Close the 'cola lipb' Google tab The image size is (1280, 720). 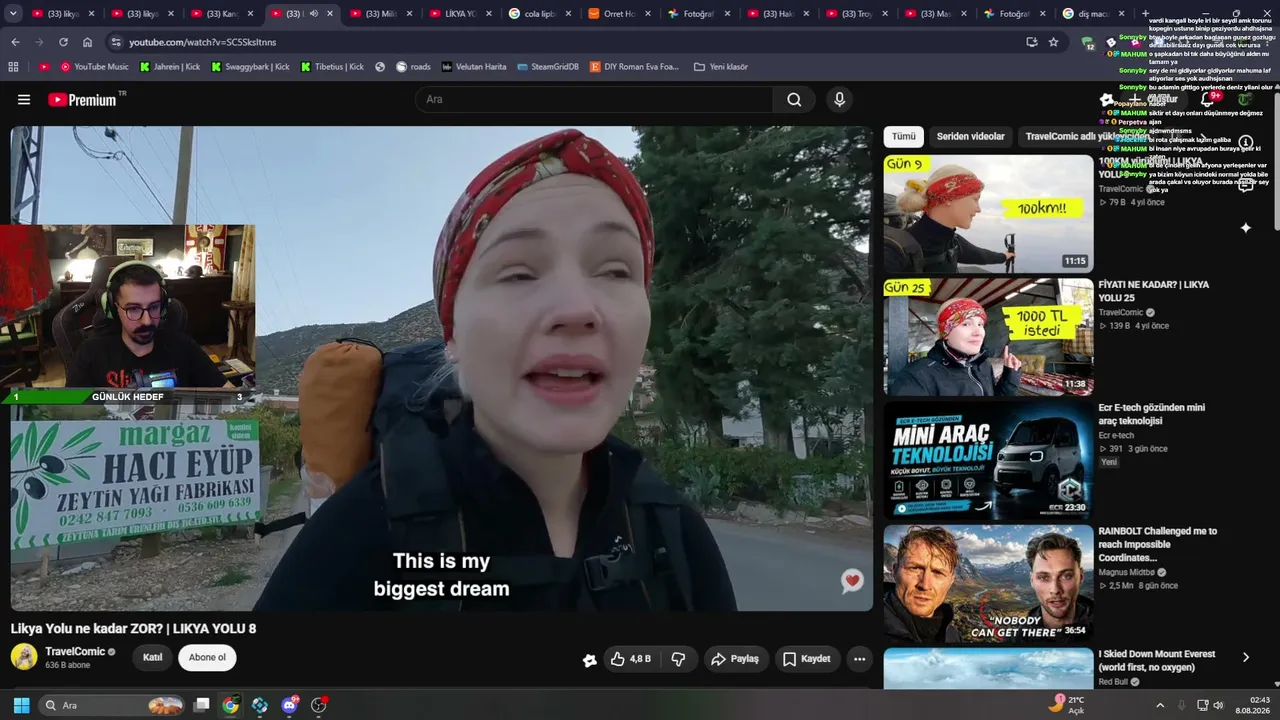click(568, 14)
